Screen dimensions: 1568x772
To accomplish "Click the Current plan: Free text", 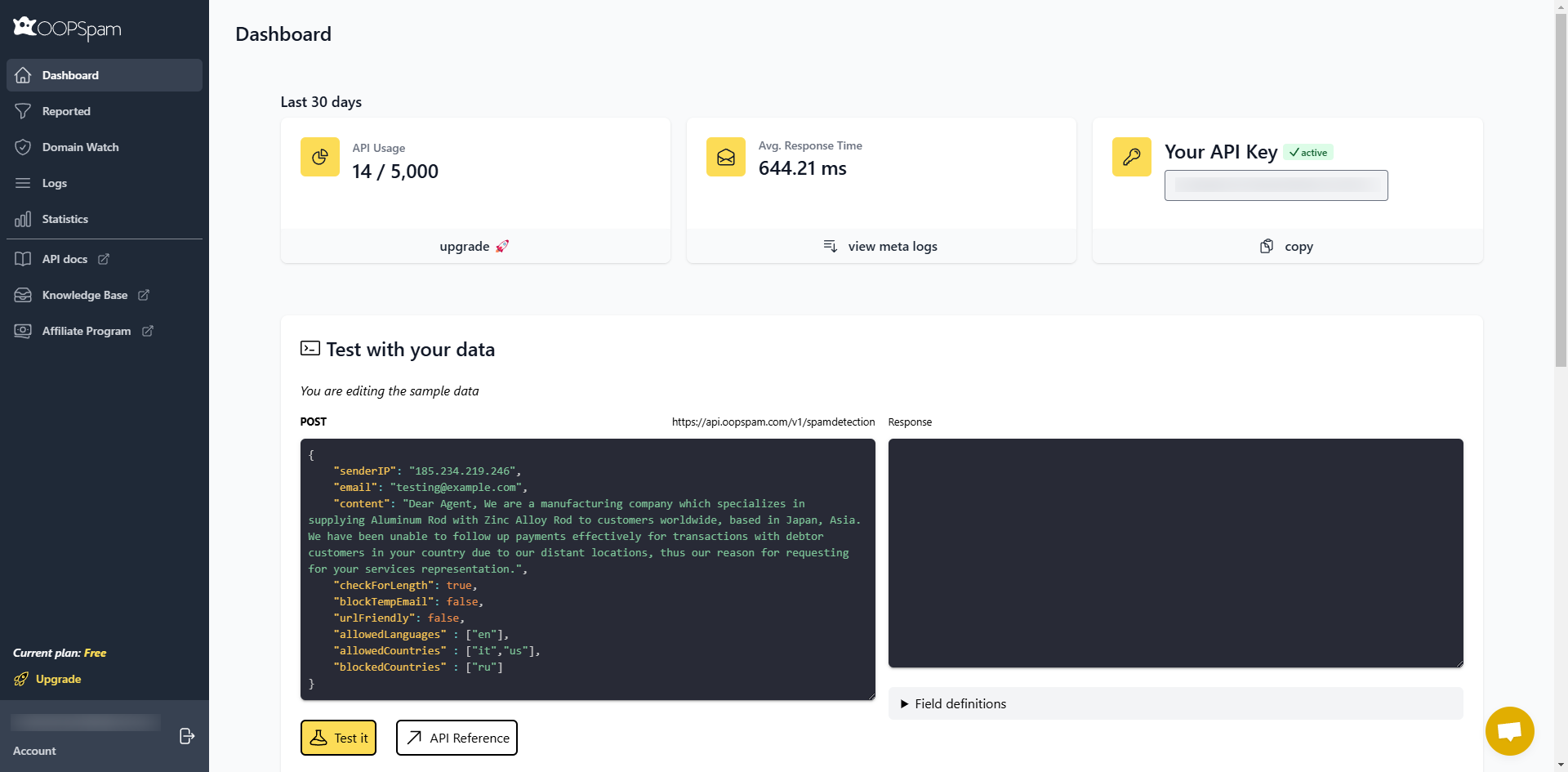I will 60,653.
